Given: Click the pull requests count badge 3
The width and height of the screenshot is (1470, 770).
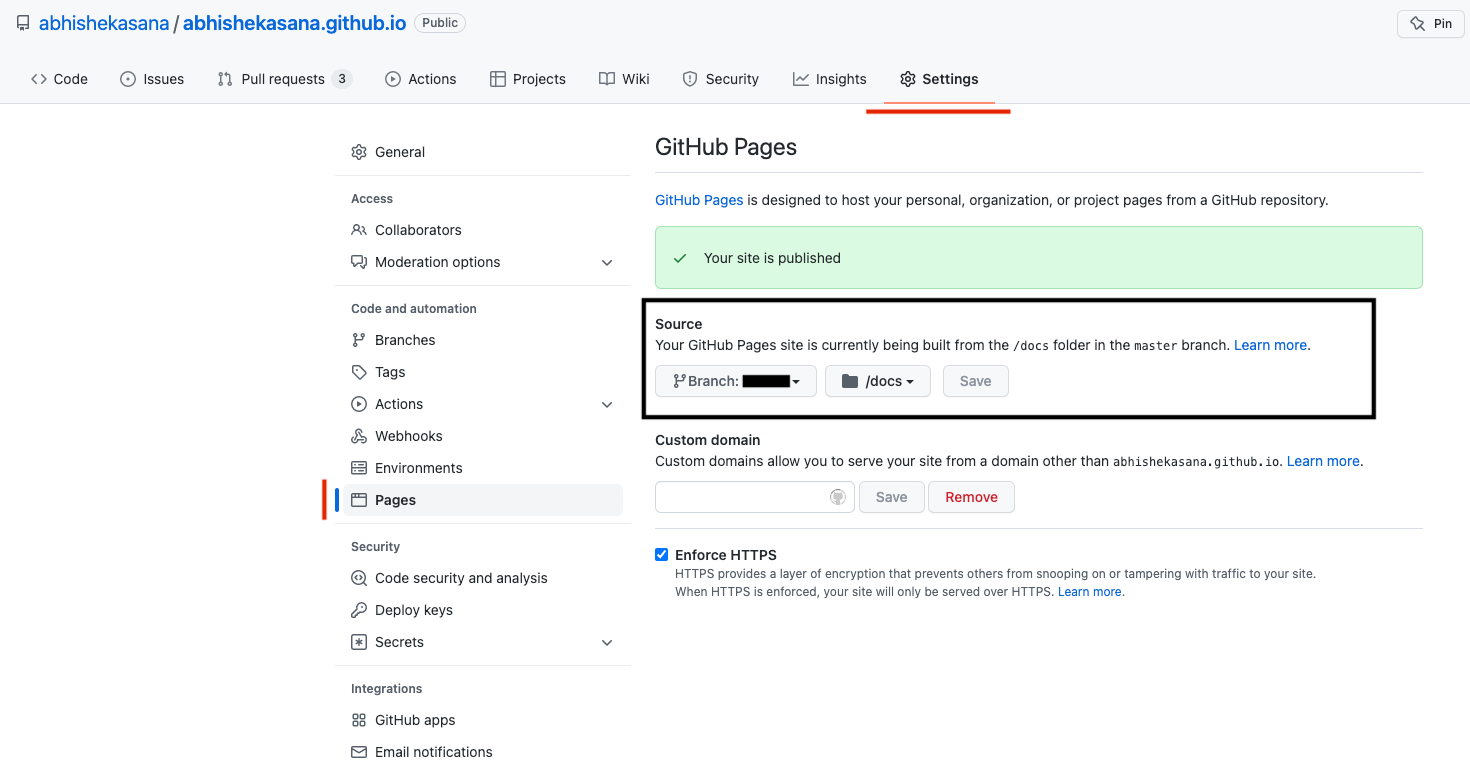Looking at the screenshot, I should coord(342,79).
